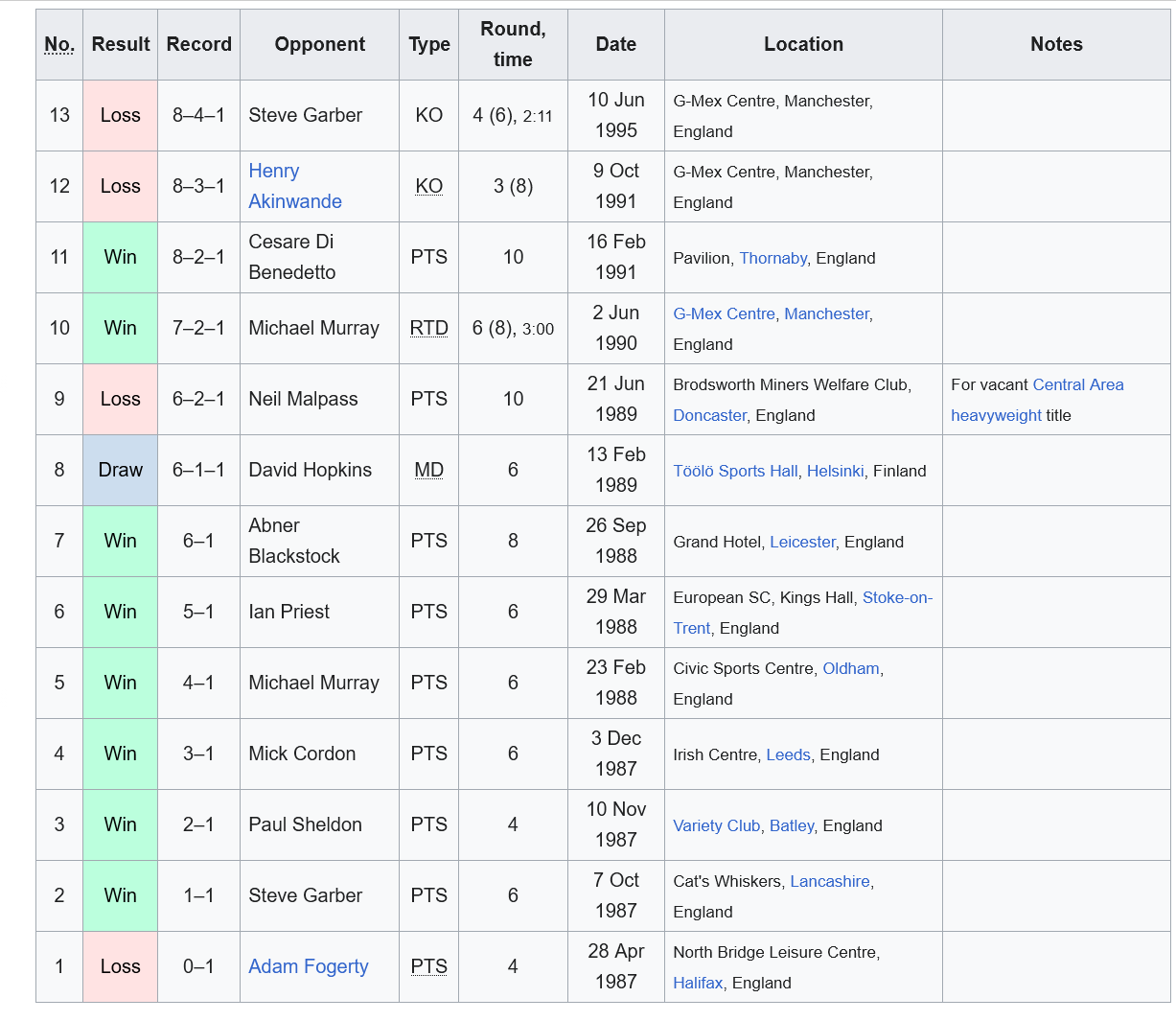Click the date 3 Dec 1987
This screenshot has height=1021, width=1176.
[616, 754]
